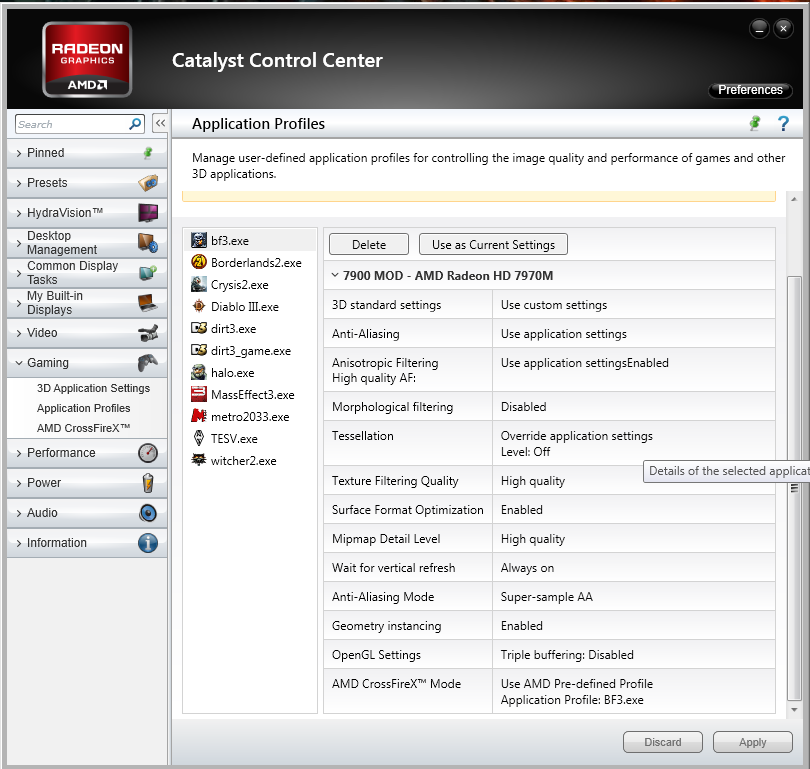810x769 pixels.
Task: Expand the HydraVision section
Action: tap(87, 213)
